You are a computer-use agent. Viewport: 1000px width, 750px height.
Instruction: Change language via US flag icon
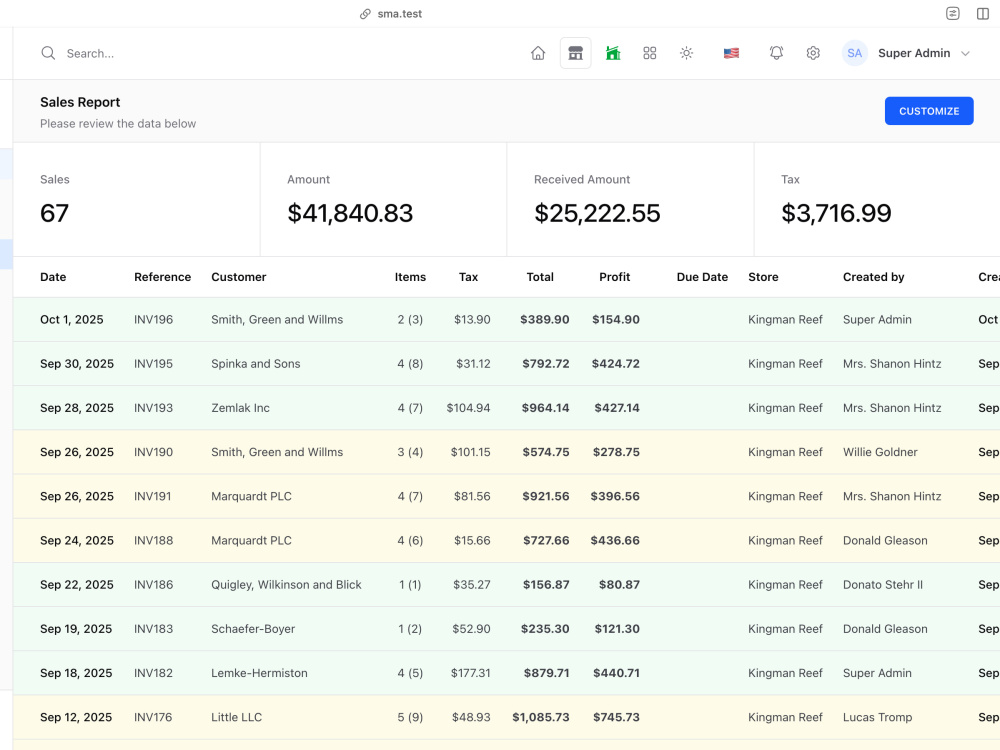(x=731, y=53)
